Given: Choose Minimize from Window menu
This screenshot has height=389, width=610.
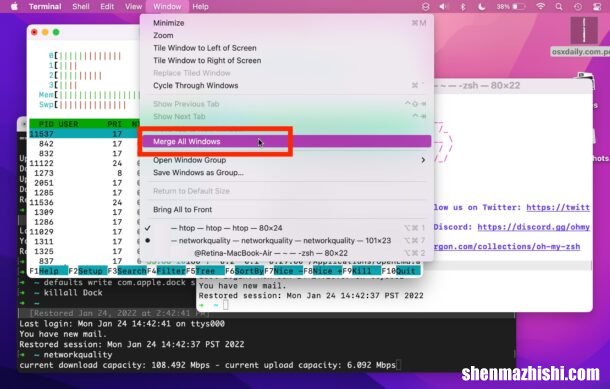Looking at the screenshot, I should tap(286, 23).
